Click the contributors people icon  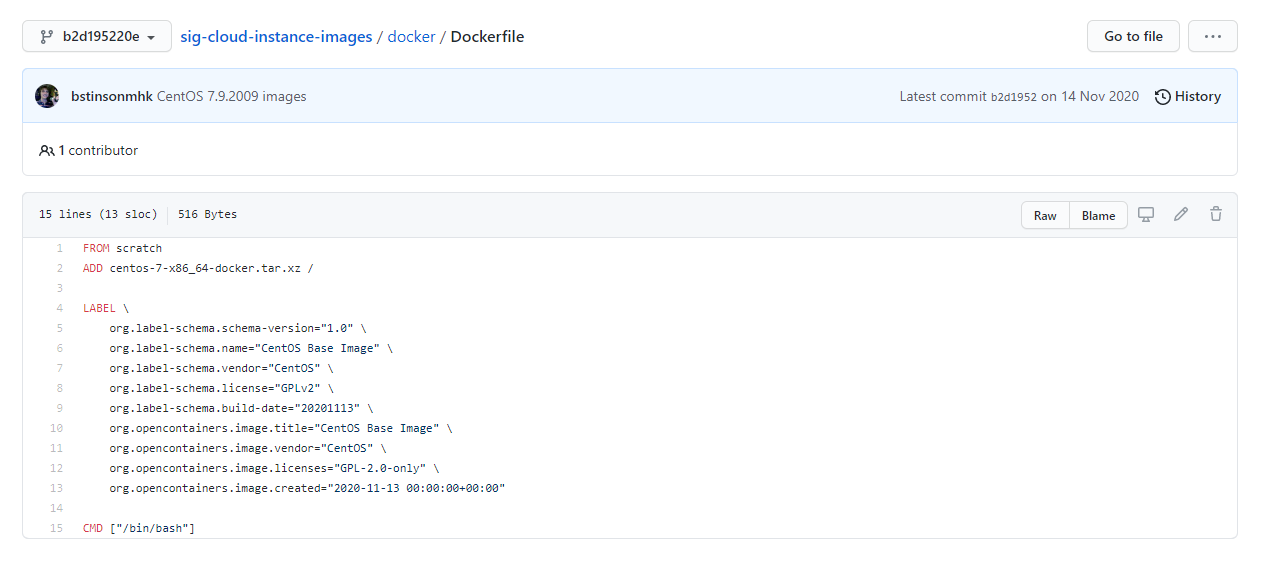(47, 150)
